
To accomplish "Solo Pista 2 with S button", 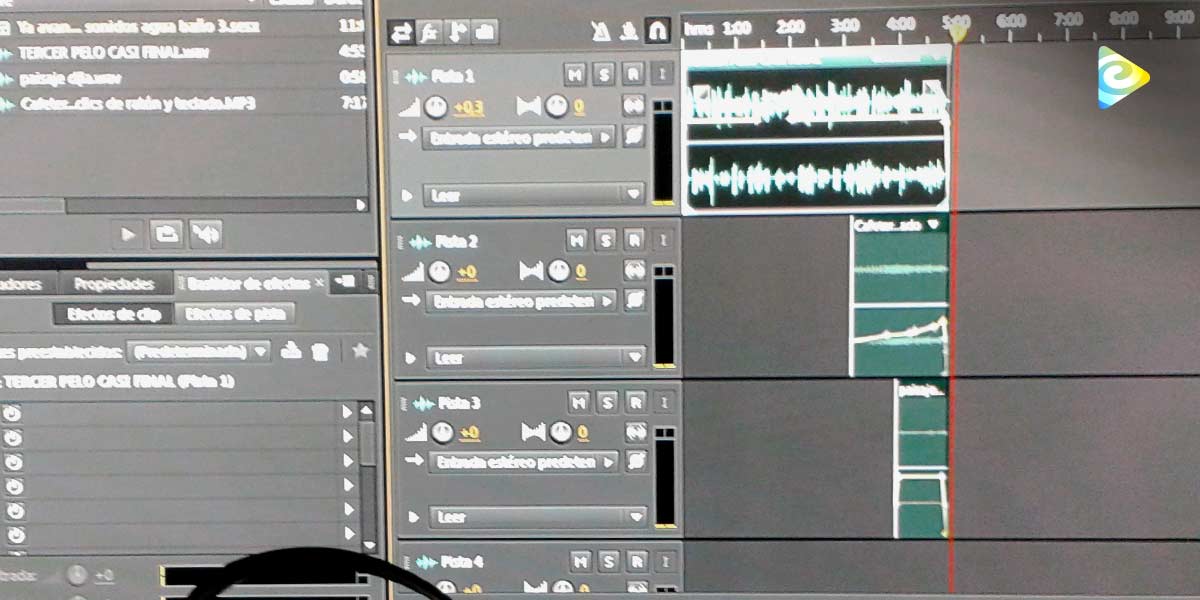I will click(605, 240).
